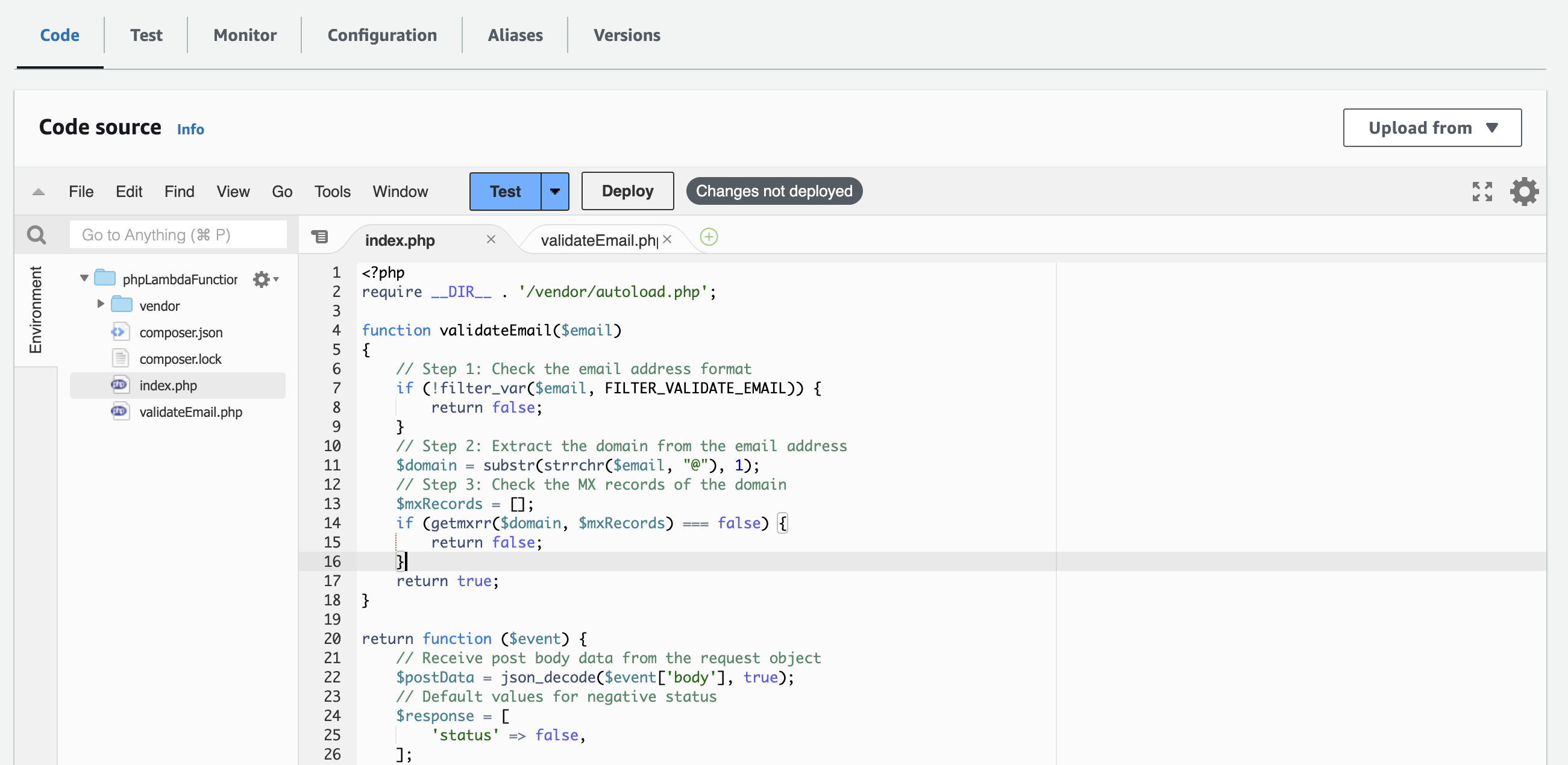Click the vendor folder icon
The image size is (1568, 765).
121,304
